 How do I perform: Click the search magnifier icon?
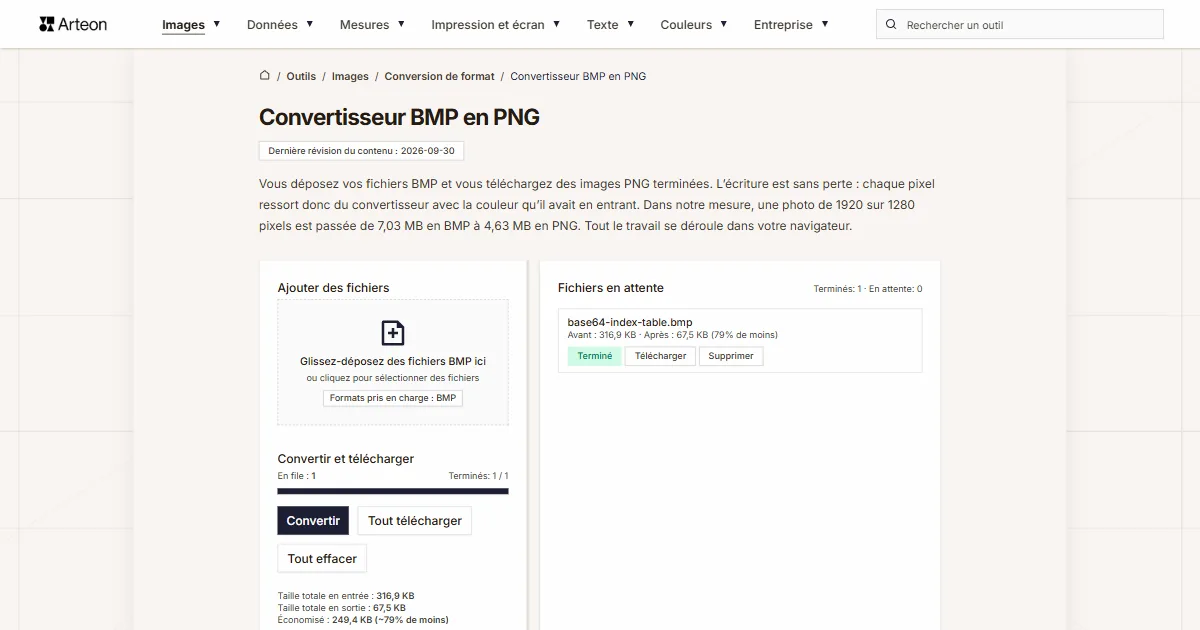pyautogui.click(x=892, y=24)
